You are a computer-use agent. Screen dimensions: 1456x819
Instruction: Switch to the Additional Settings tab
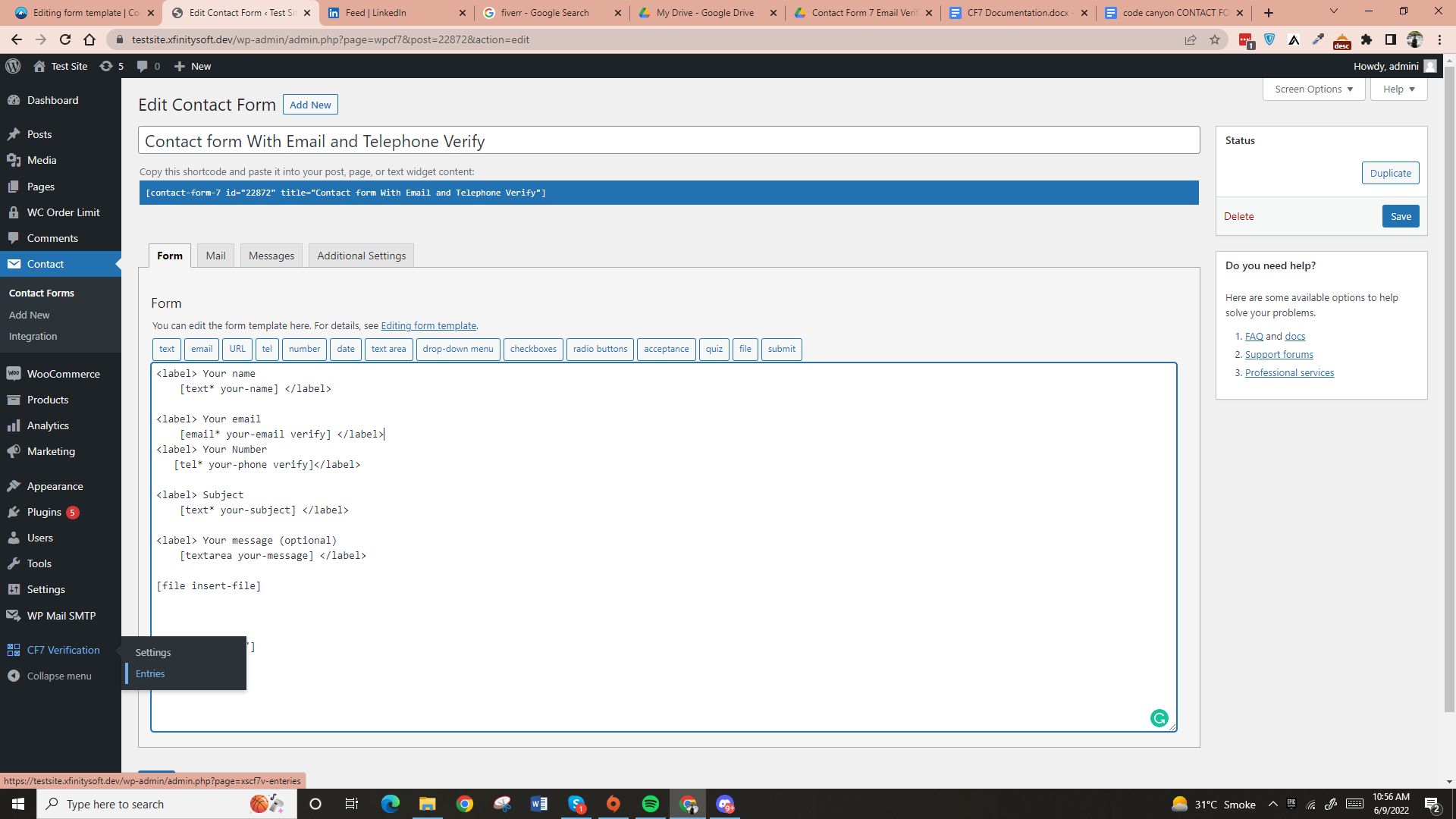point(361,255)
